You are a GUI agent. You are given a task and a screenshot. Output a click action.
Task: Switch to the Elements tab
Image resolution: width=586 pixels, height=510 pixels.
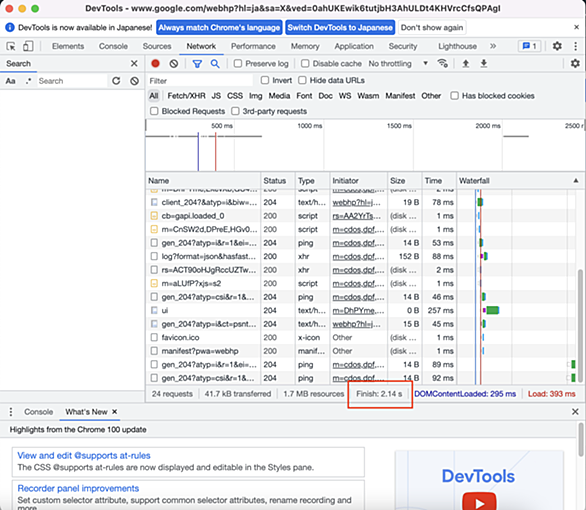pos(68,46)
